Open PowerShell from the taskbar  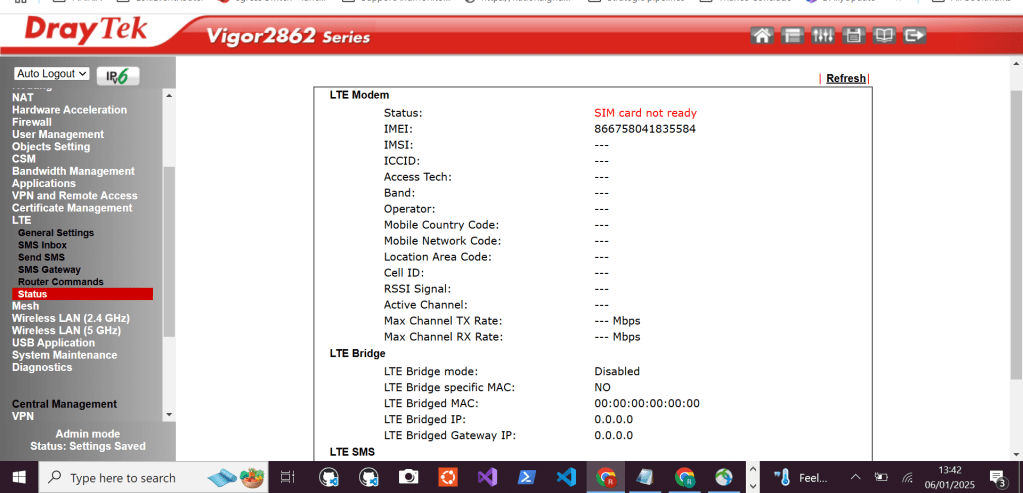coord(527,477)
